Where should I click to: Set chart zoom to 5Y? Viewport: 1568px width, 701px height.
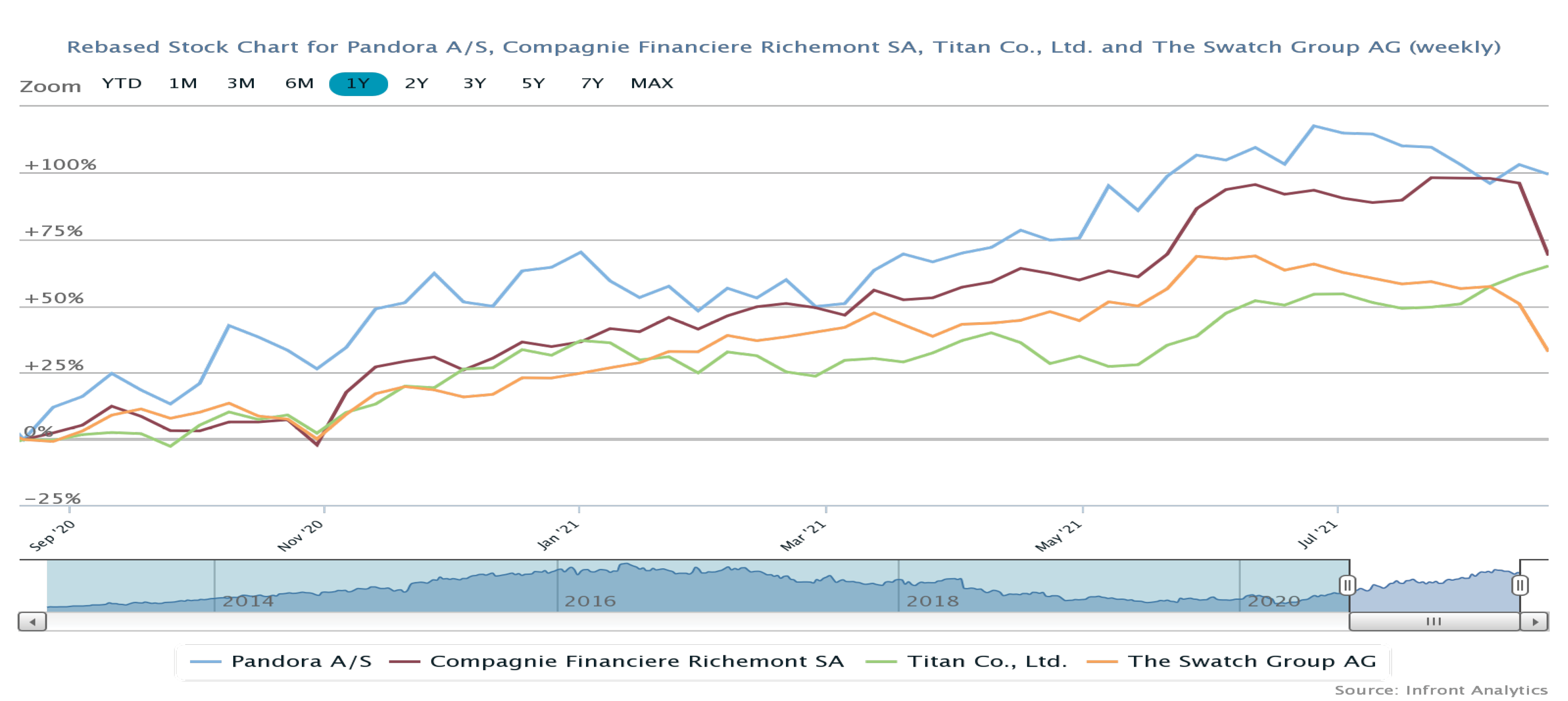click(x=533, y=84)
